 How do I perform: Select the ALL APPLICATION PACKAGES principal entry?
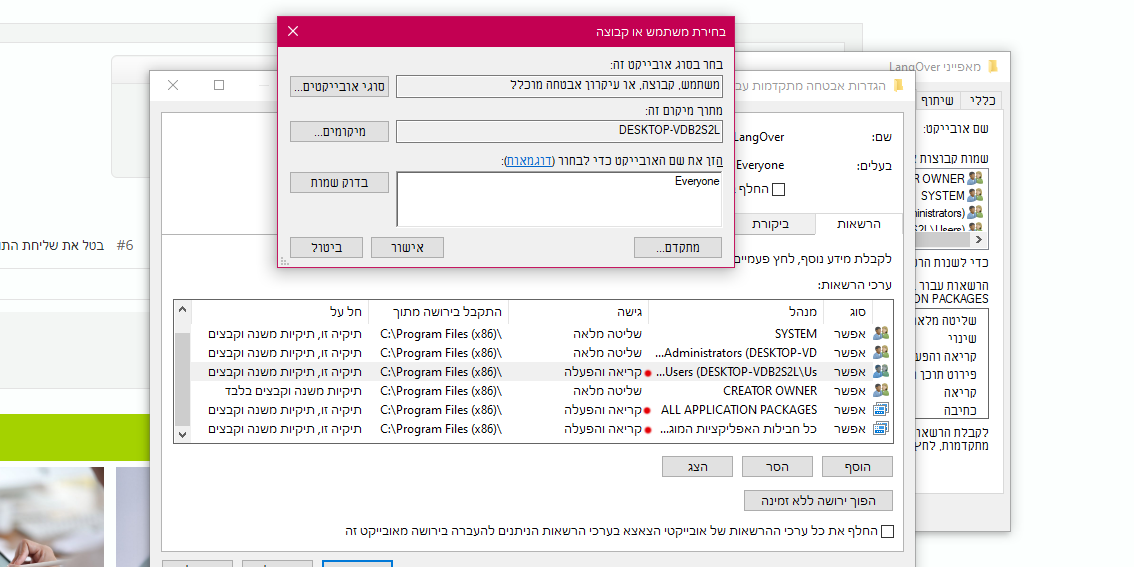(739, 409)
